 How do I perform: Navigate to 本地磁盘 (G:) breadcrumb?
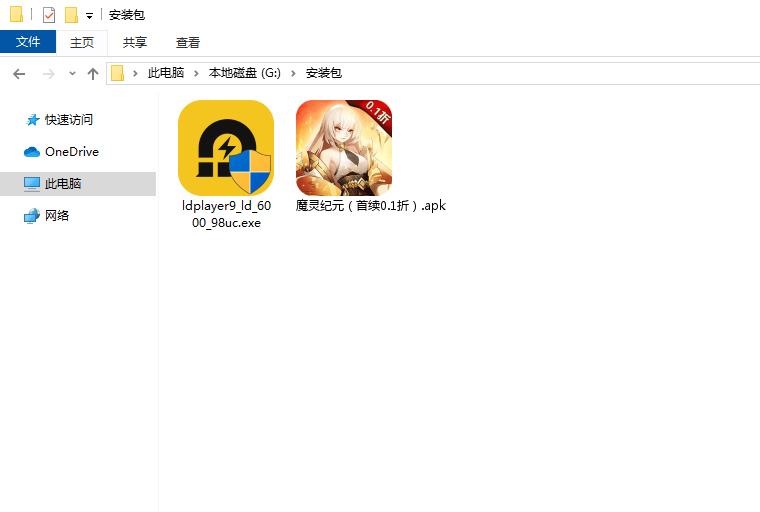coord(245,73)
